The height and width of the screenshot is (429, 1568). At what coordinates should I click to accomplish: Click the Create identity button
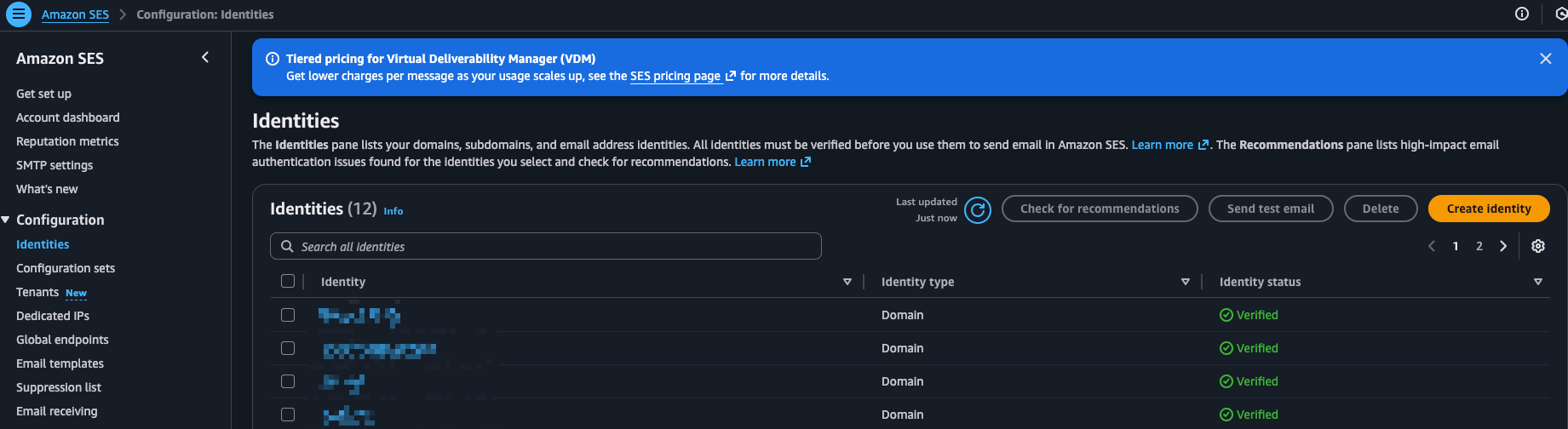point(1488,209)
